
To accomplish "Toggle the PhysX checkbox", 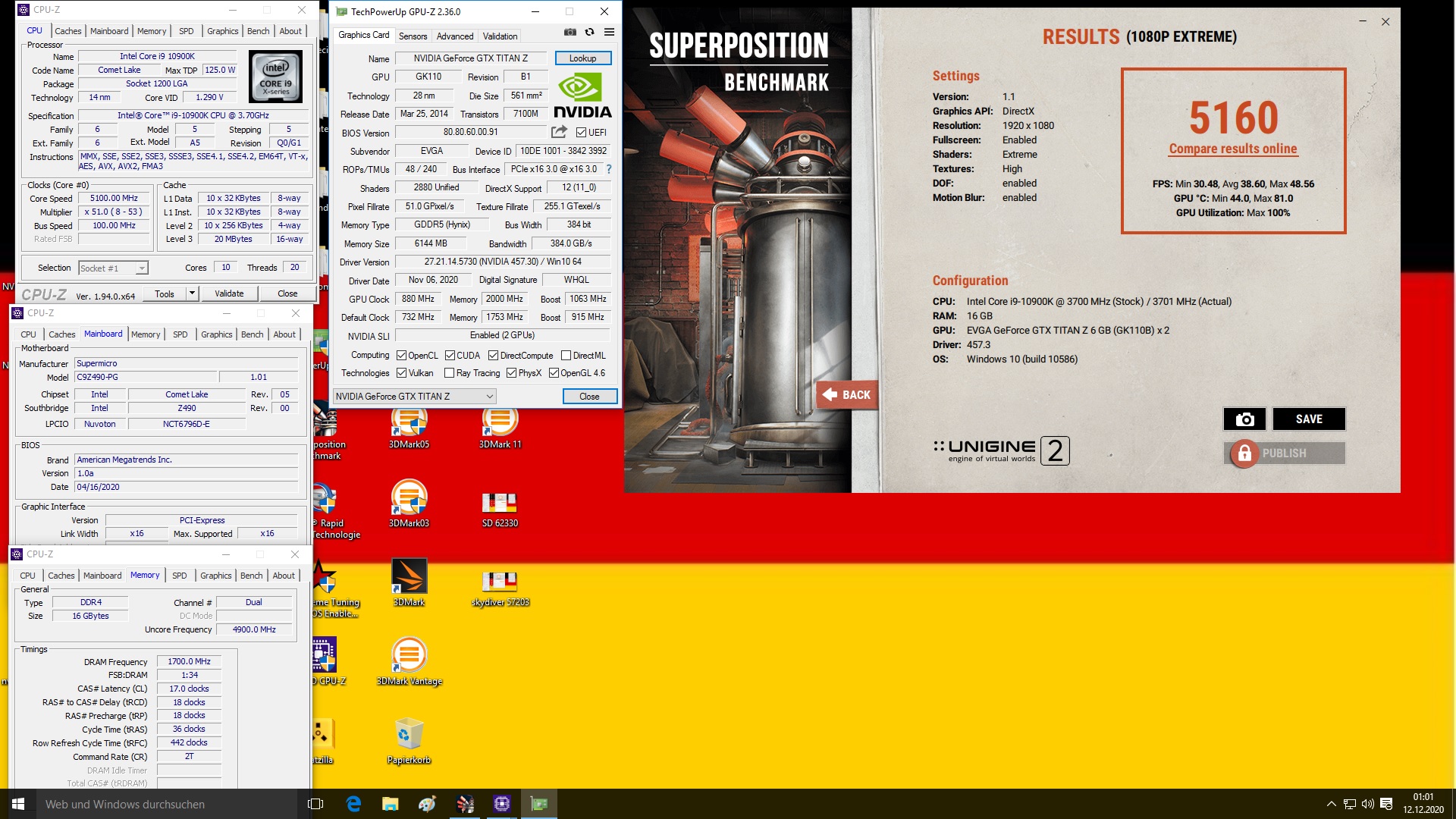I will tap(512, 373).
